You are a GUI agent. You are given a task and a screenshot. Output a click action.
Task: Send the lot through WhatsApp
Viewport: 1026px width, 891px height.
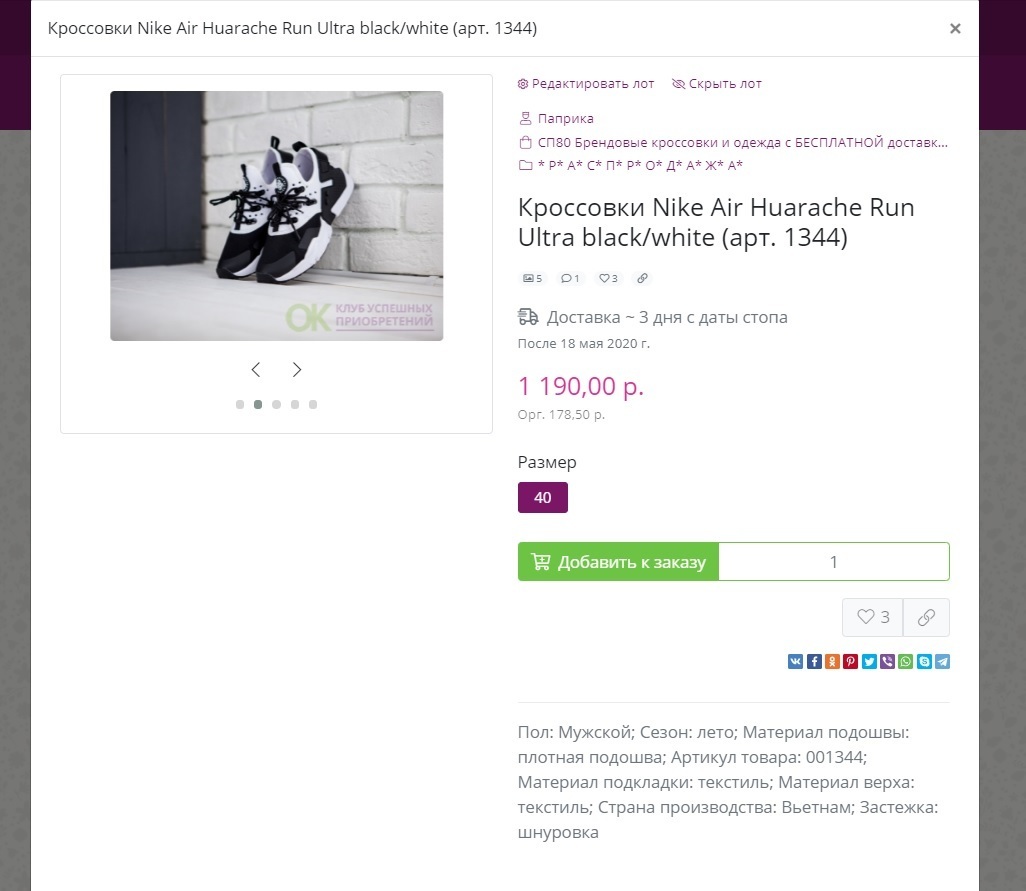click(906, 661)
